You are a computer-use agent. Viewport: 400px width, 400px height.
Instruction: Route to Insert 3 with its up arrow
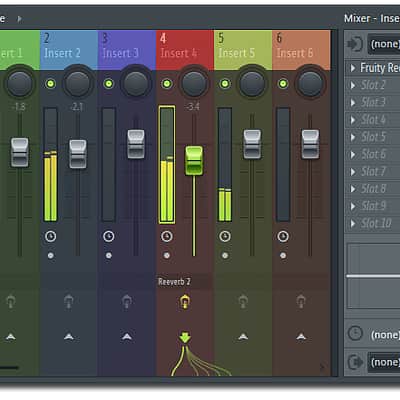tap(127, 337)
